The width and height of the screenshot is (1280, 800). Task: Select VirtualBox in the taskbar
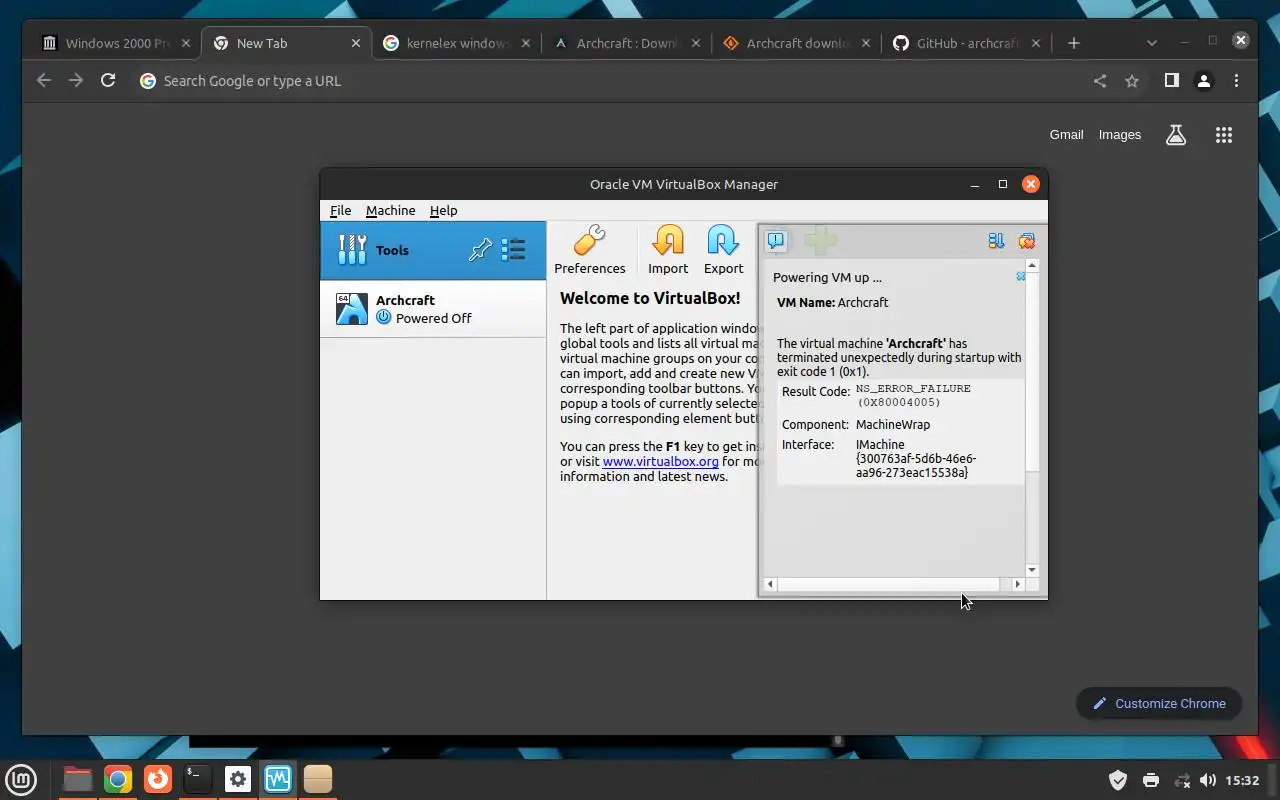click(278, 779)
